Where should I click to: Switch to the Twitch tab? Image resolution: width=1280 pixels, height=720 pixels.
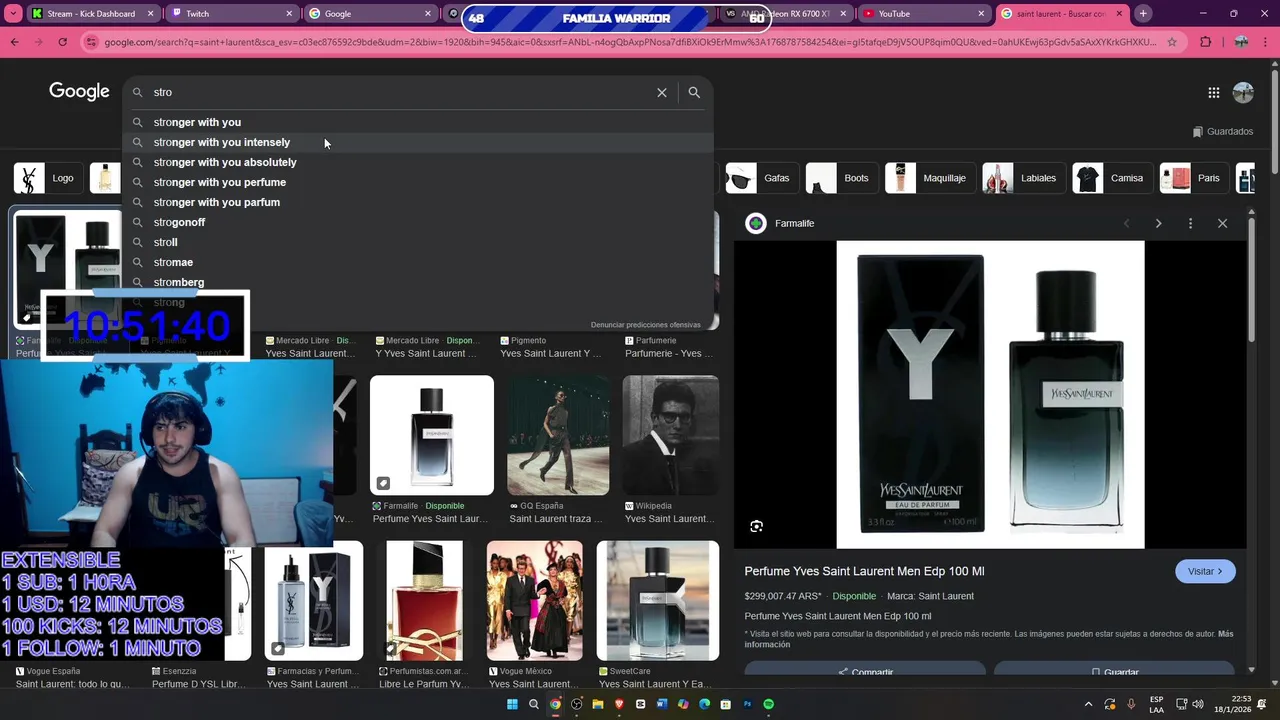coord(231,14)
